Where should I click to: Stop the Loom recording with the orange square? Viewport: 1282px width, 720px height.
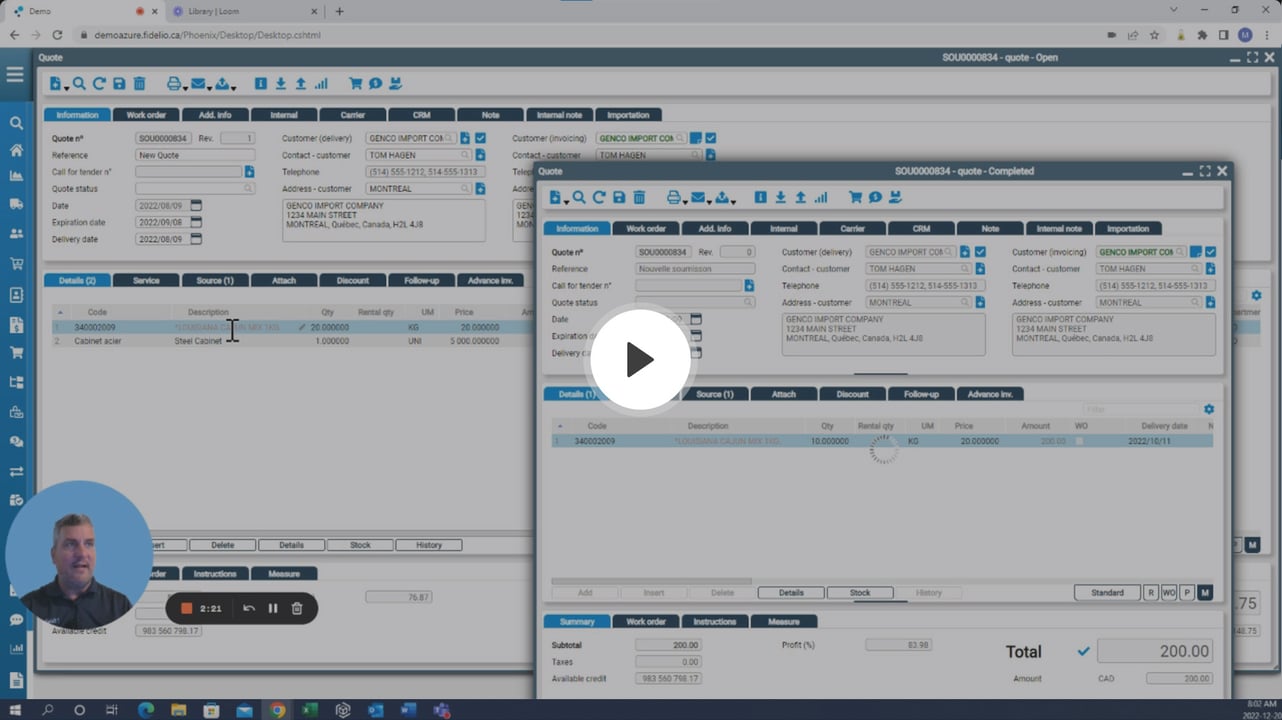point(186,608)
